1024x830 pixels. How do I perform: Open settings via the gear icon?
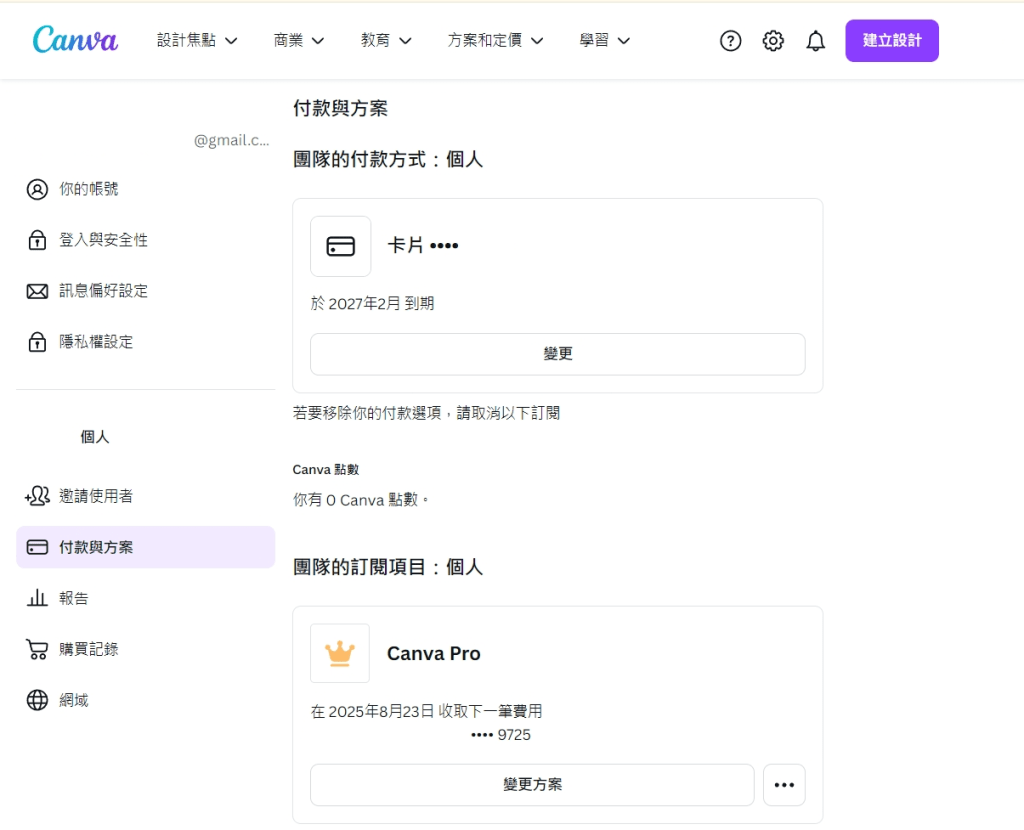(x=773, y=41)
